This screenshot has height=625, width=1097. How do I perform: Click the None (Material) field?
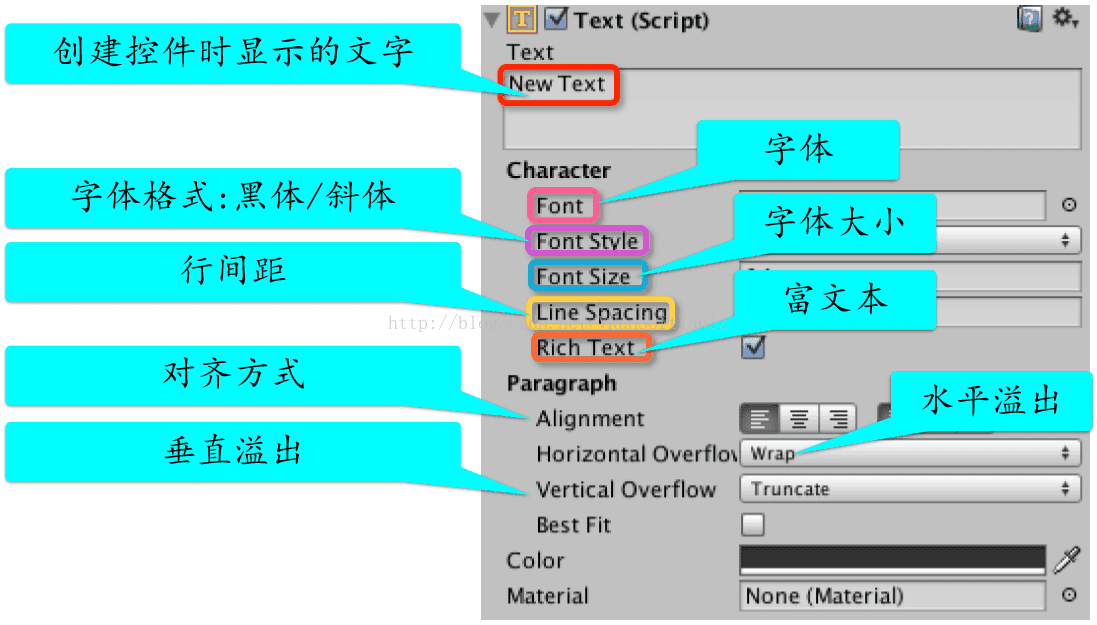[x=893, y=596]
